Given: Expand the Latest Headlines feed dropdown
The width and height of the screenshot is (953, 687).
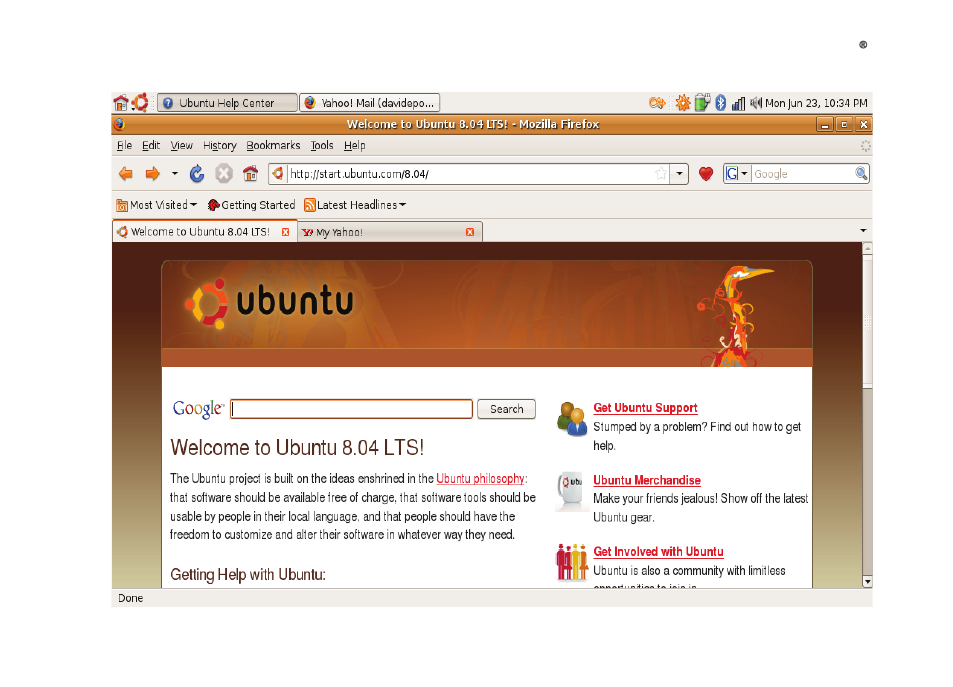Looking at the screenshot, I should 355,205.
